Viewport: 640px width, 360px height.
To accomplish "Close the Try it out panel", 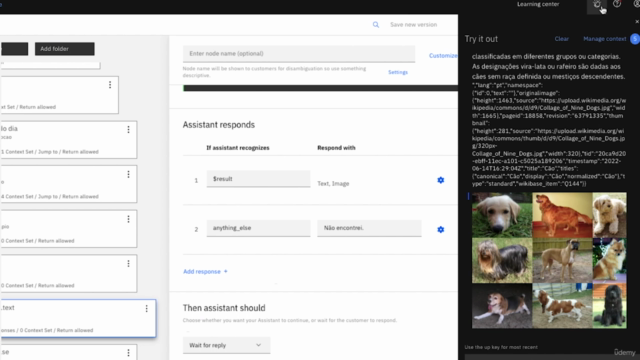I will [x=637, y=22].
